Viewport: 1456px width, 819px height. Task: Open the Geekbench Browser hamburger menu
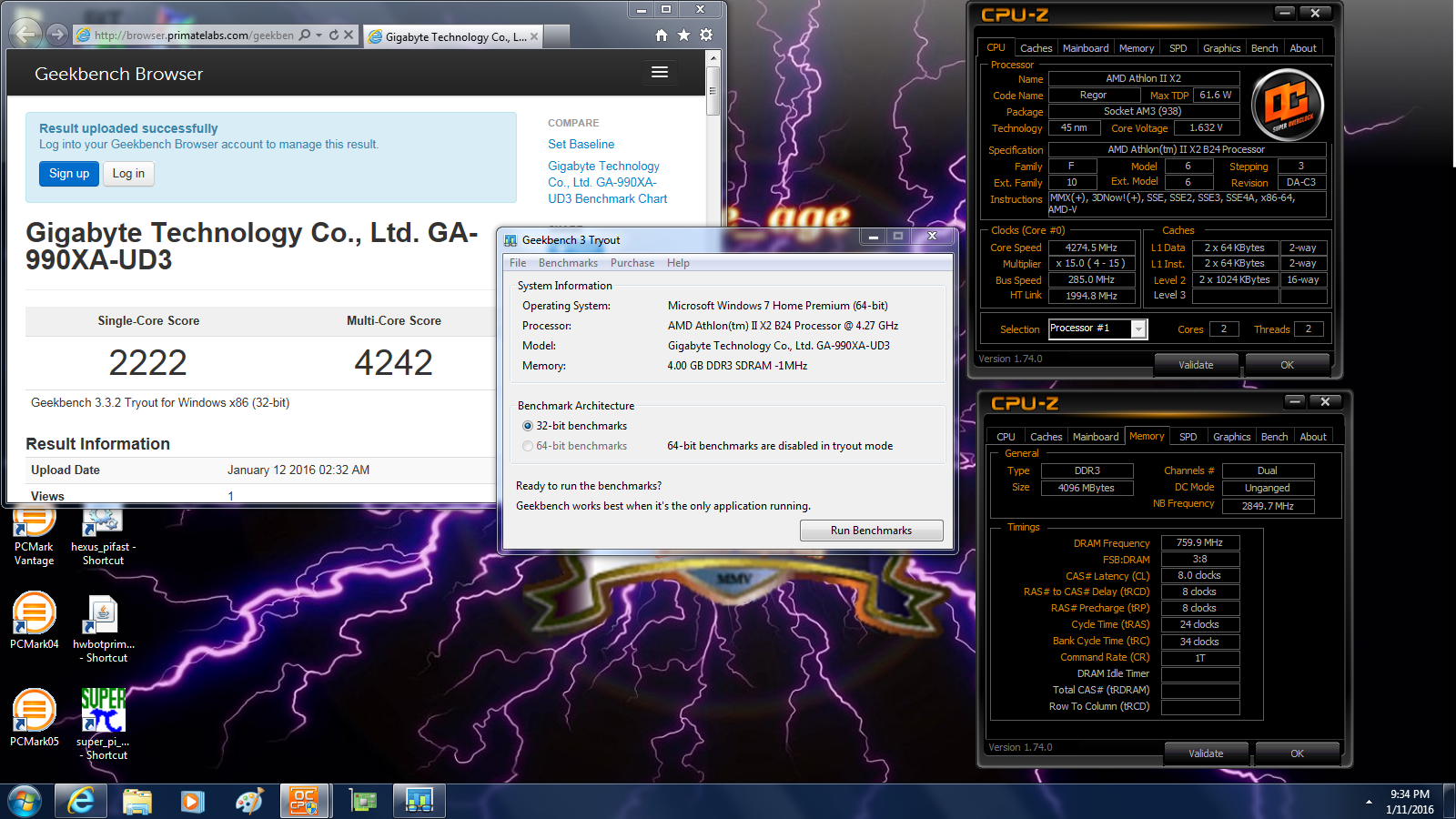coord(660,72)
